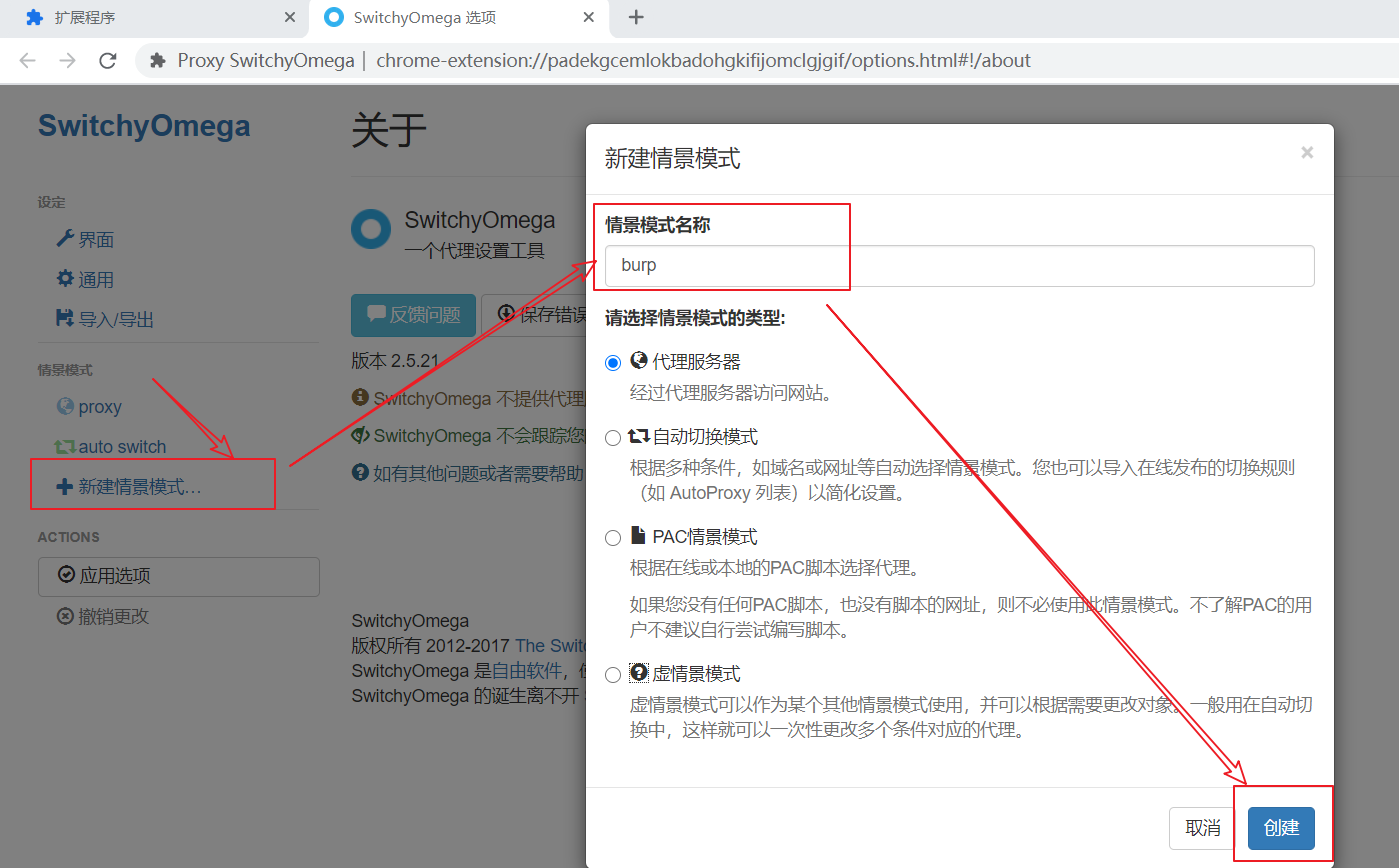1399x868 pixels.
Task: Click the 经过代理服务器访问网站 description
Action: click(x=731, y=393)
